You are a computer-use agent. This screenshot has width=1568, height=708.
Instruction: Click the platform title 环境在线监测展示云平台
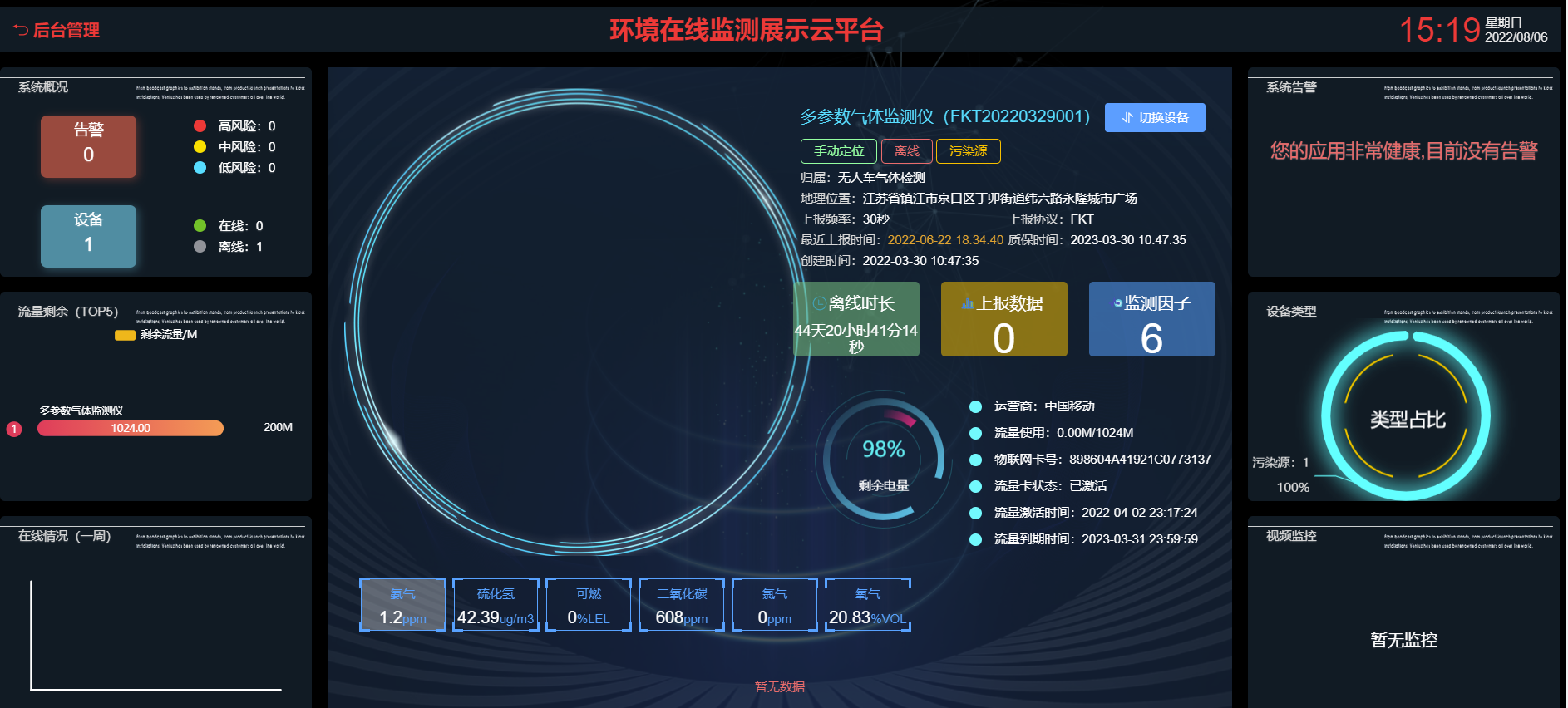click(x=746, y=31)
